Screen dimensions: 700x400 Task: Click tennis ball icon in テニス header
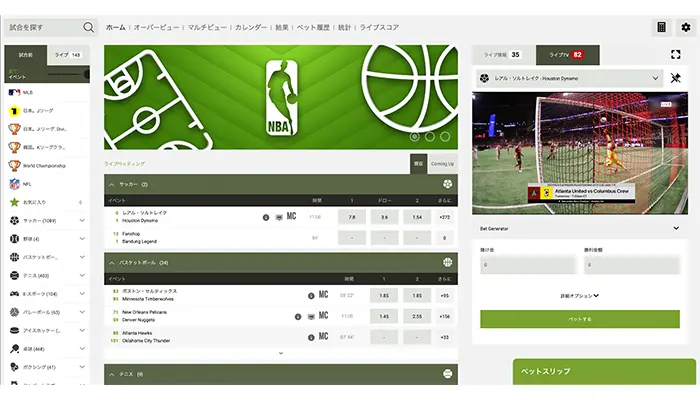447,374
